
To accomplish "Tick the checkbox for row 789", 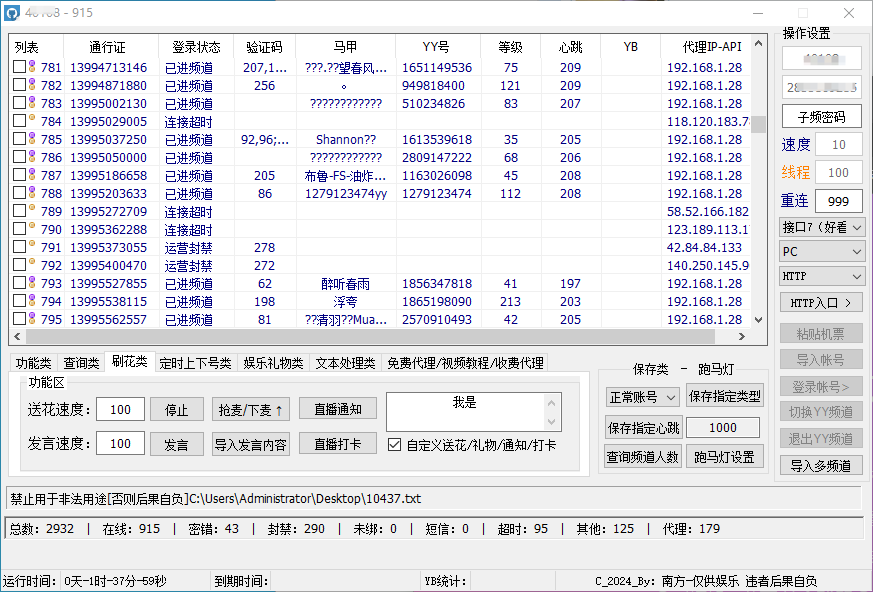I will point(19,211).
